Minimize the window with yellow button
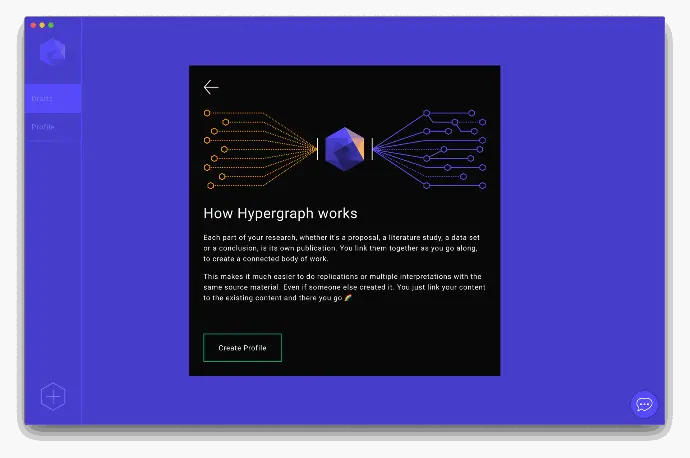Screen dimensions: 690x458 pos(42,25)
